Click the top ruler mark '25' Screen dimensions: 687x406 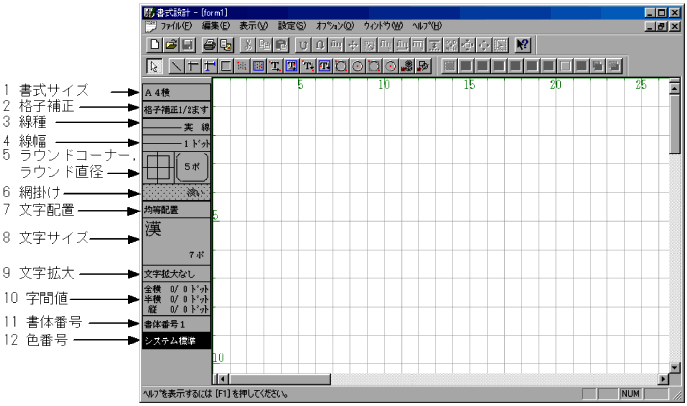coord(641,85)
